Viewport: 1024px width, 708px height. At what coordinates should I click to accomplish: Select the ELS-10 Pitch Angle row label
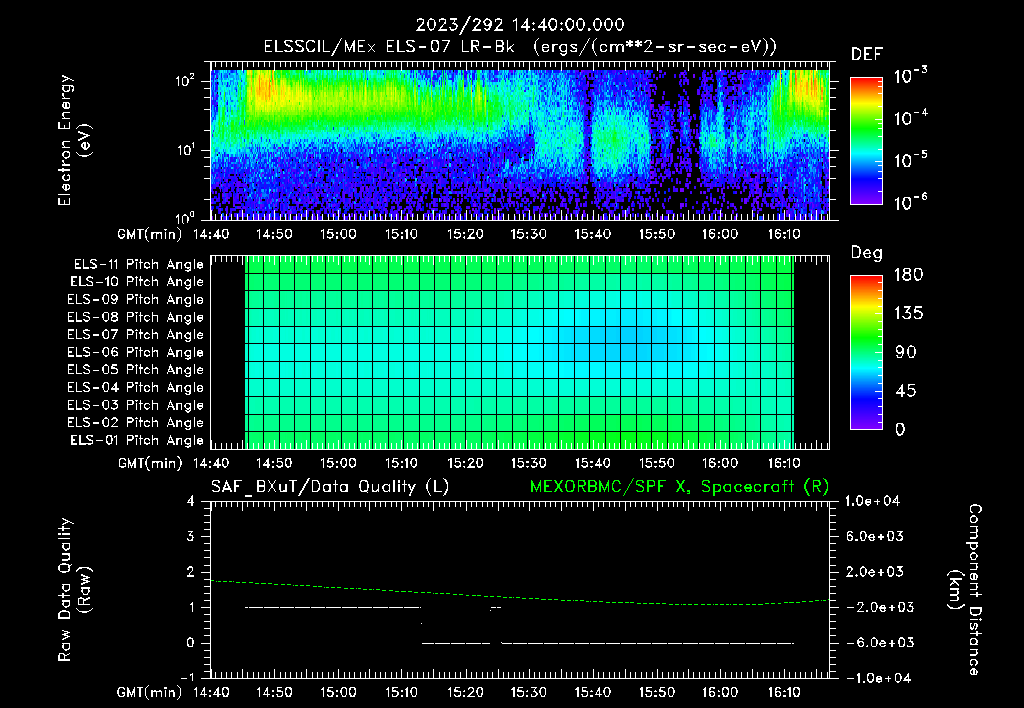[x=137, y=282]
